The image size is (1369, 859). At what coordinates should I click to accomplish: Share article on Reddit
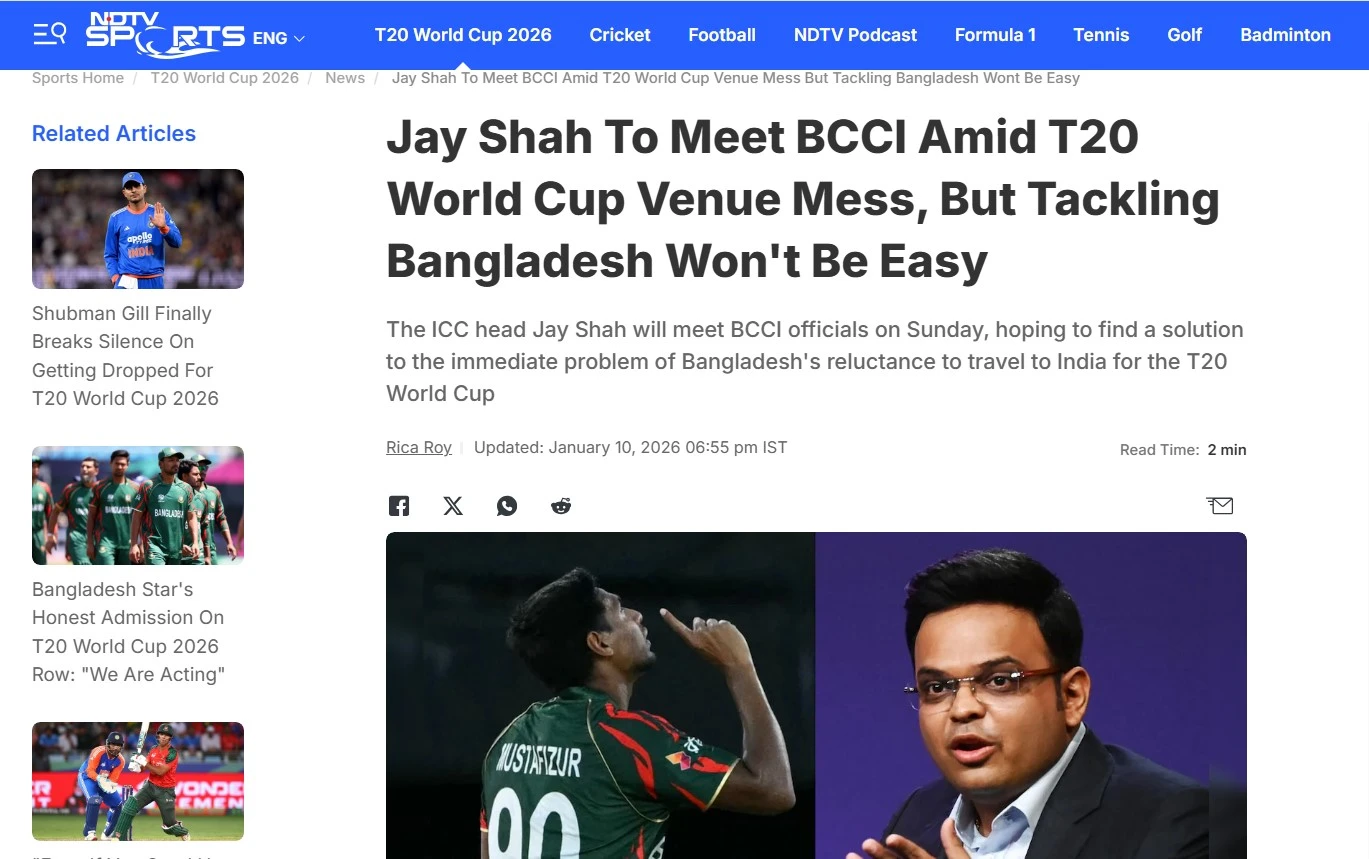click(561, 506)
